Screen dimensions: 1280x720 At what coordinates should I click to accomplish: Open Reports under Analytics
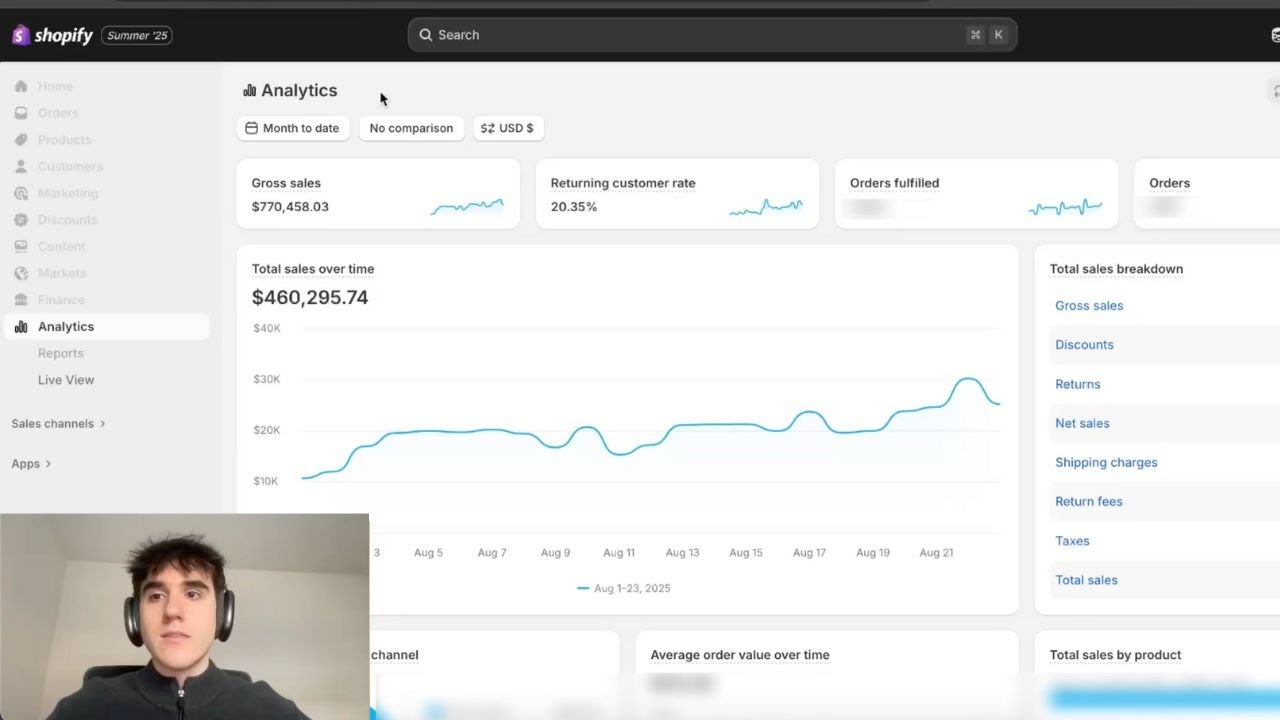61,353
